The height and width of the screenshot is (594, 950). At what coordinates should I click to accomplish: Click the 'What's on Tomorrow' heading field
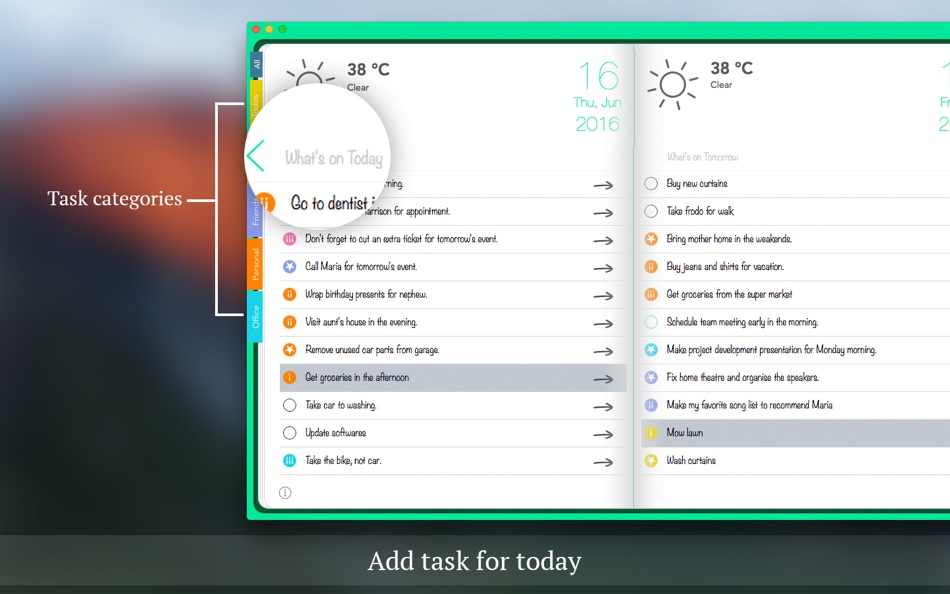(x=702, y=157)
